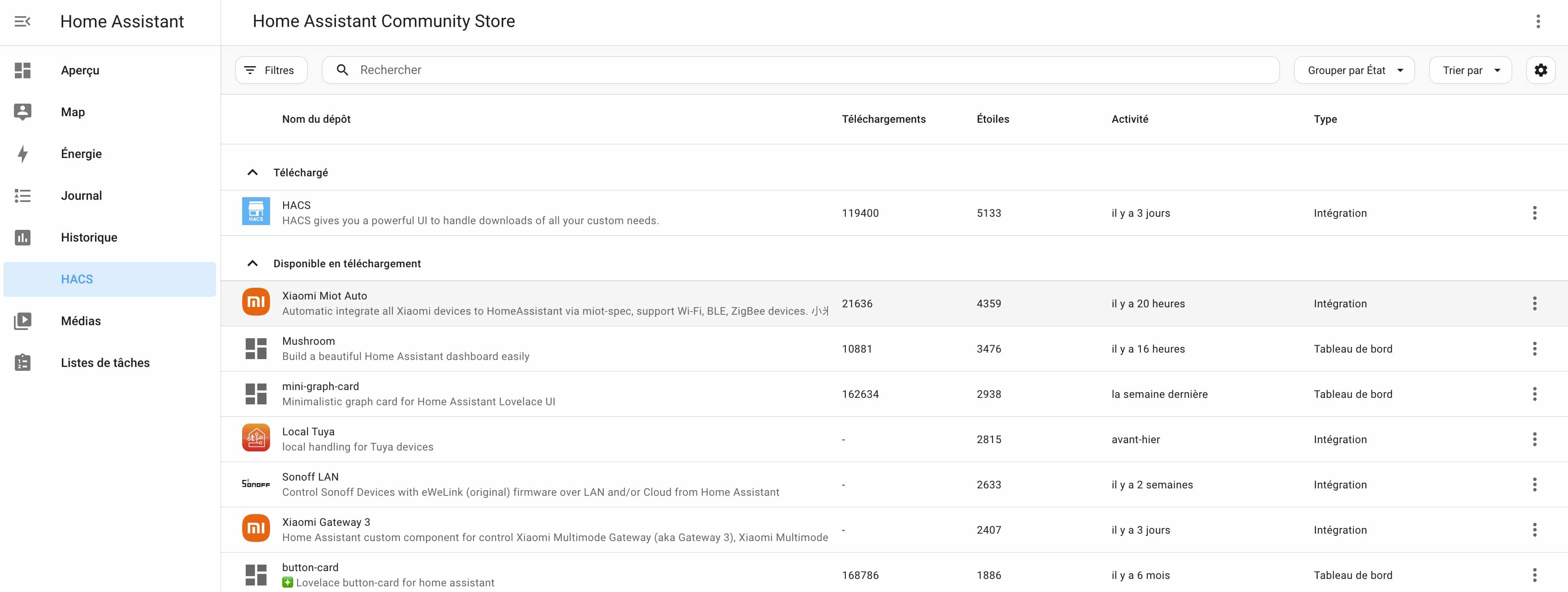
Task: Click the Journal list icon
Action: pos(23,195)
